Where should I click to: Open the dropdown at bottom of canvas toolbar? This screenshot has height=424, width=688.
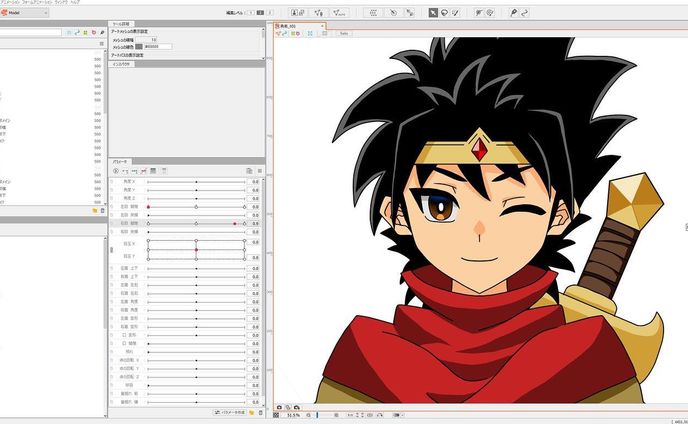tap(398, 415)
